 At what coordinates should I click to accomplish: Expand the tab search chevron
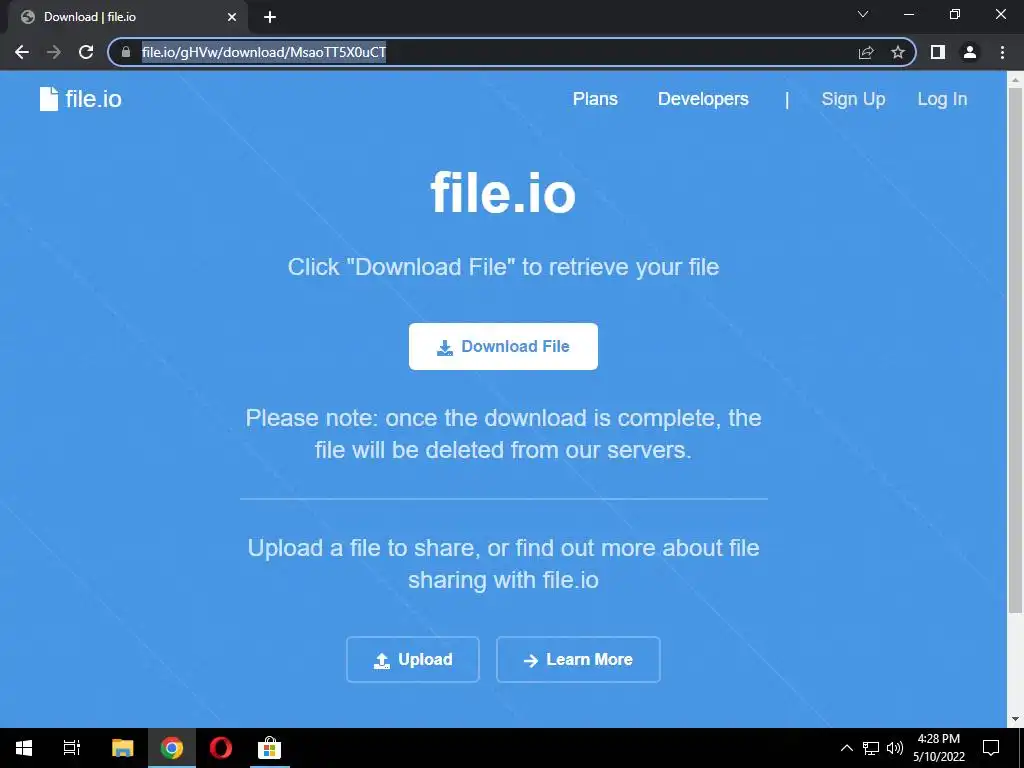pos(863,14)
